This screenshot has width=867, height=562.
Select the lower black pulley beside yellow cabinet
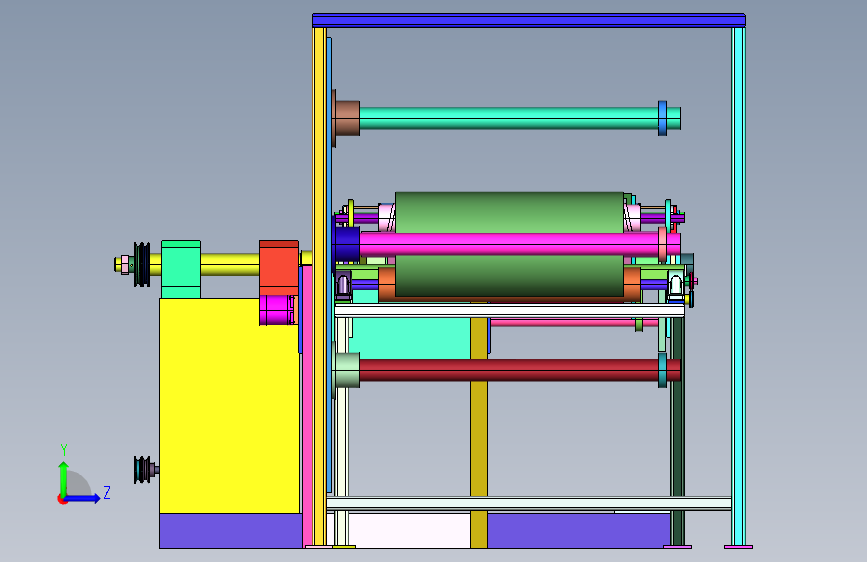(x=143, y=470)
